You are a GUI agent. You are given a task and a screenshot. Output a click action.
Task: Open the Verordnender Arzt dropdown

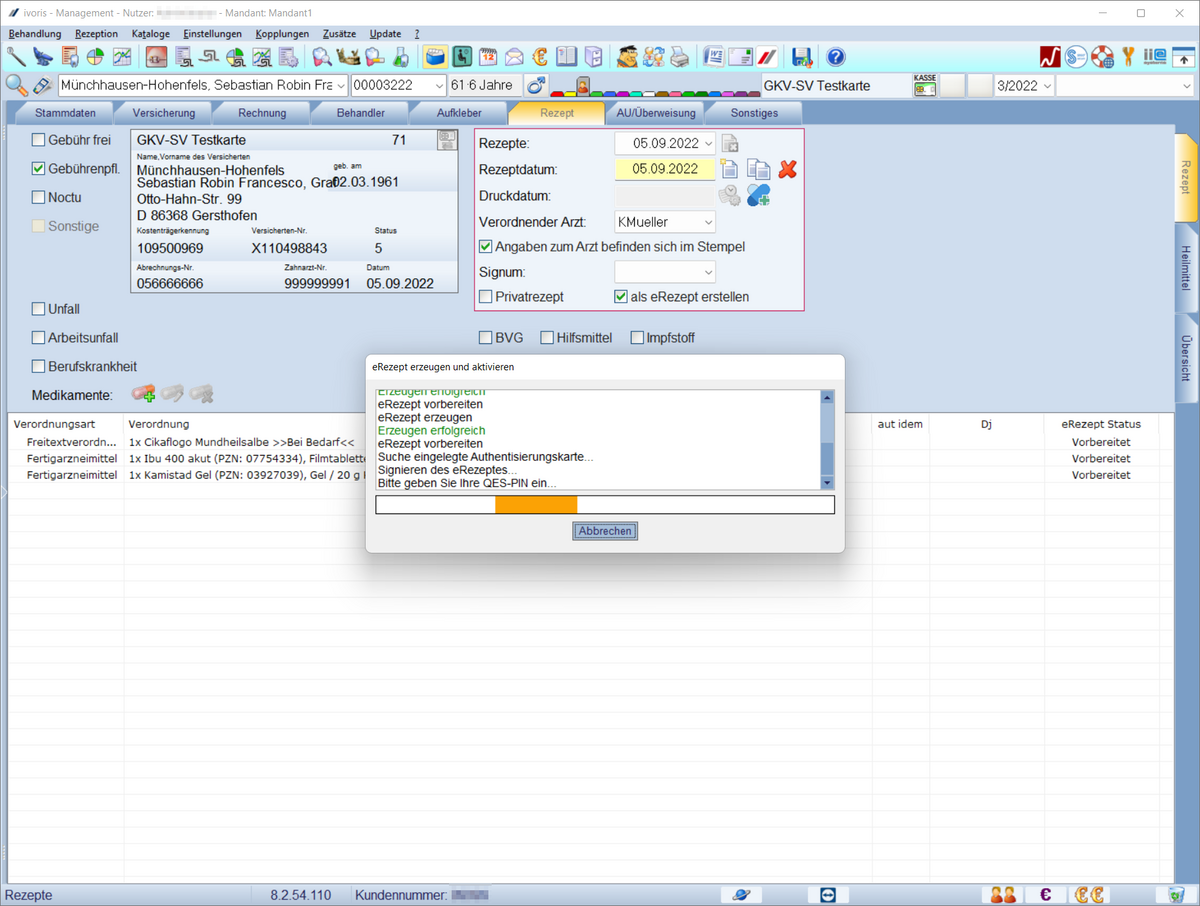point(709,222)
